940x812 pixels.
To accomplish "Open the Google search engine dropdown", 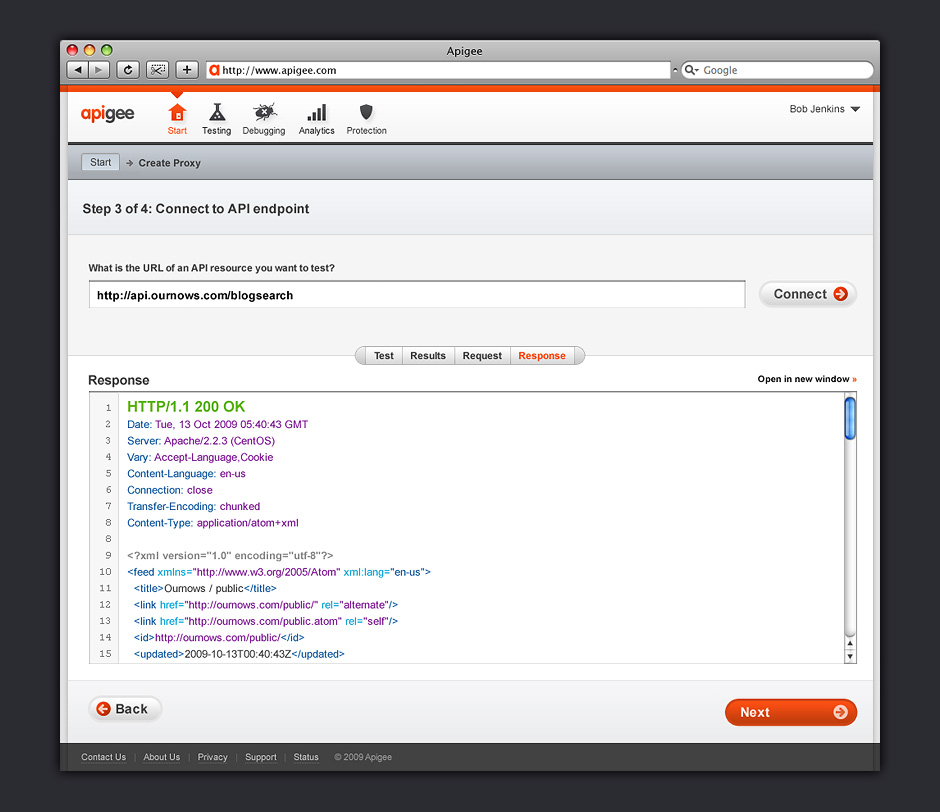I will coord(693,71).
